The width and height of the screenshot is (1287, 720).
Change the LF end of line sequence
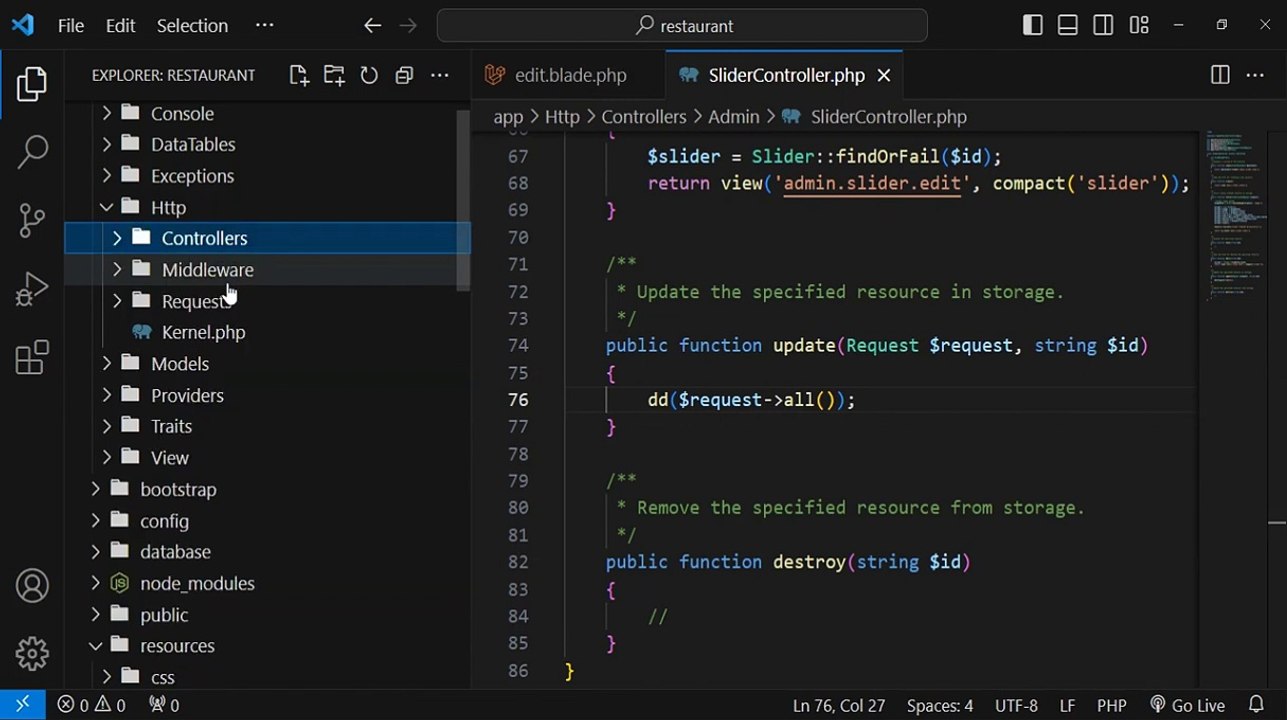1067,705
